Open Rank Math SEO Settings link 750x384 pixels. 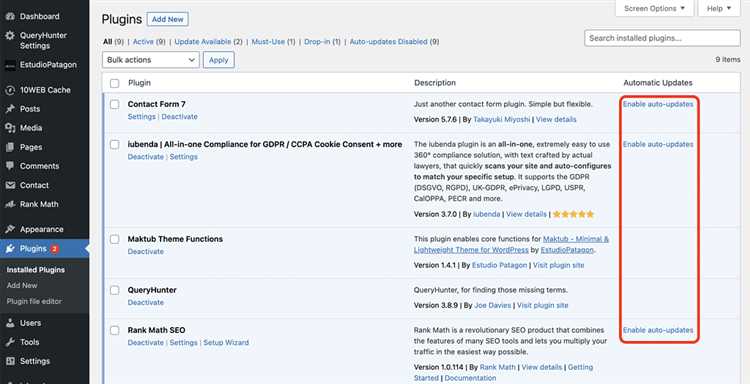[x=184, y=343]
